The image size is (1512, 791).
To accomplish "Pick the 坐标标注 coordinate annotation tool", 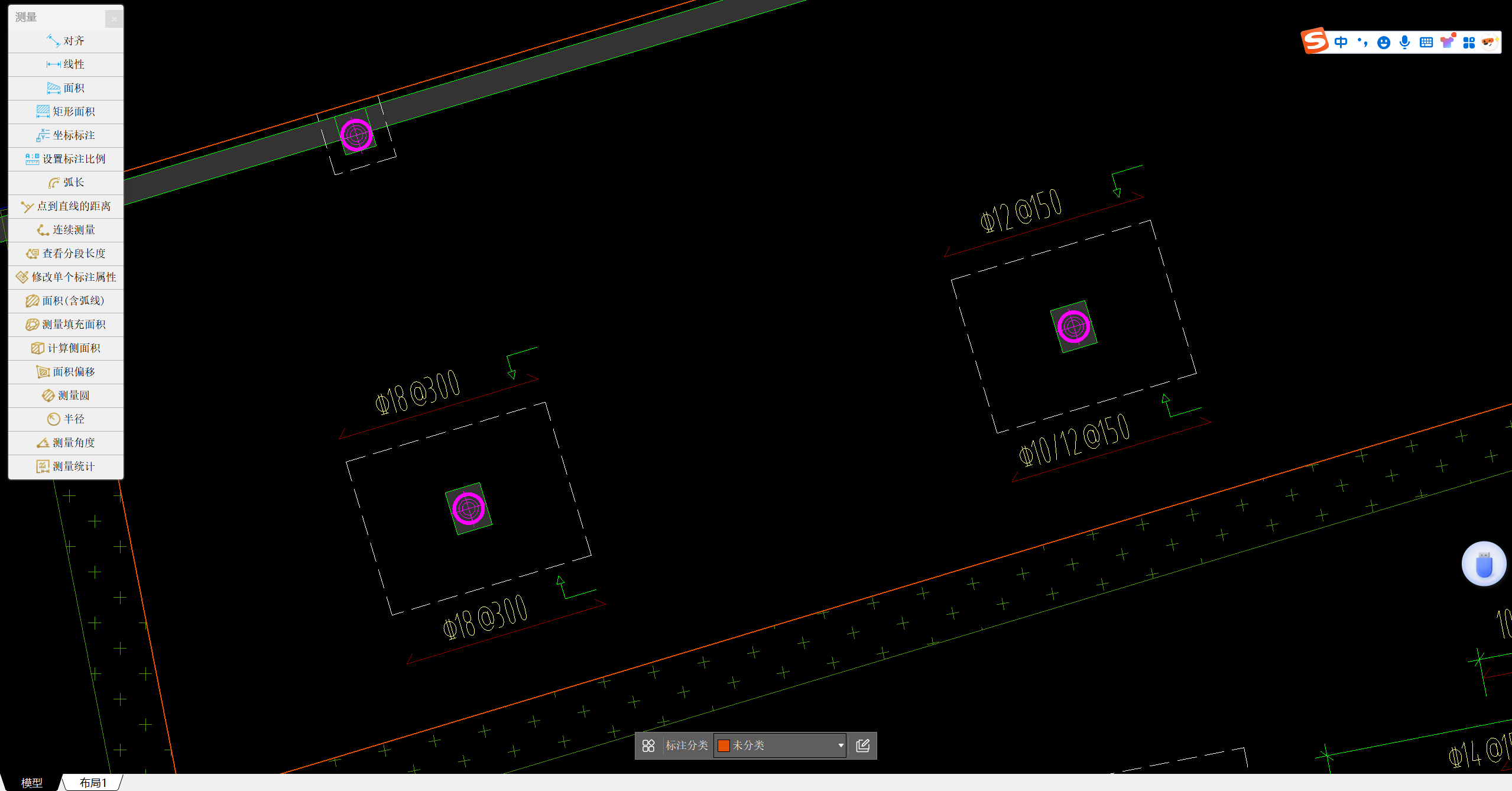I will pos(66,135).
